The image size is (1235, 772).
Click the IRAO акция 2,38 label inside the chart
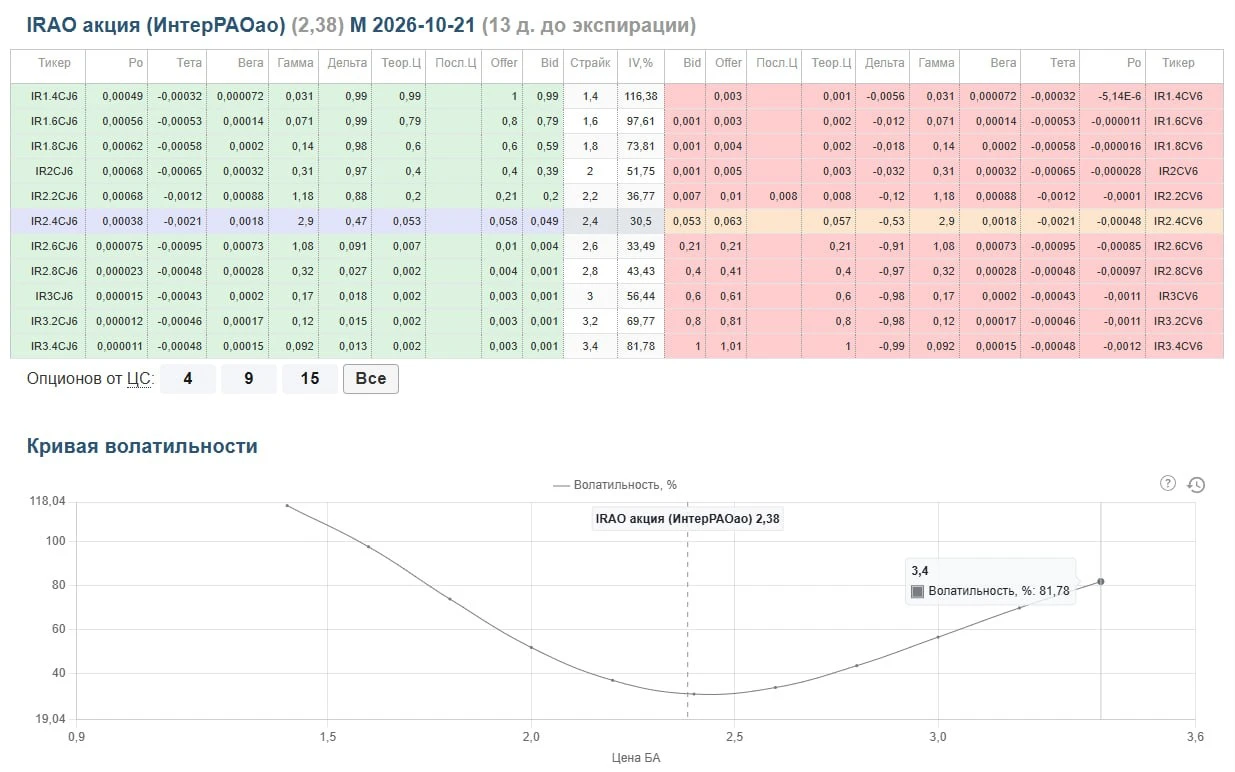[x=686, y=519]
